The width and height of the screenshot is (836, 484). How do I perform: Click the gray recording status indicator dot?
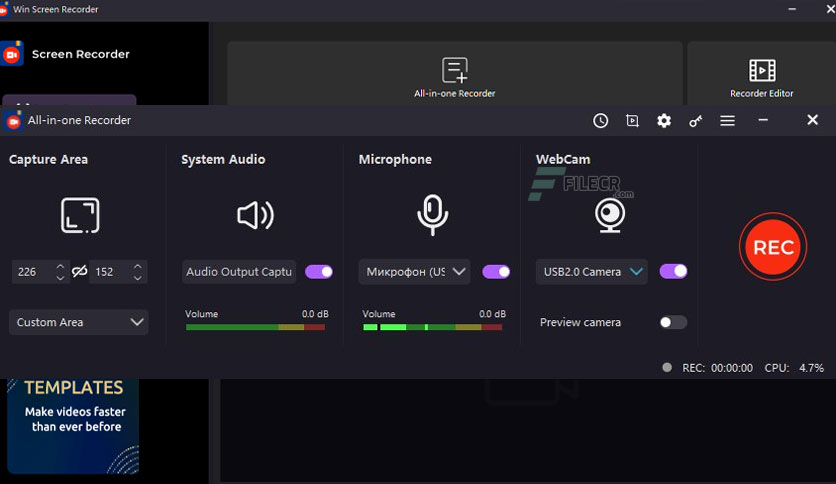[x=666, y=367]
